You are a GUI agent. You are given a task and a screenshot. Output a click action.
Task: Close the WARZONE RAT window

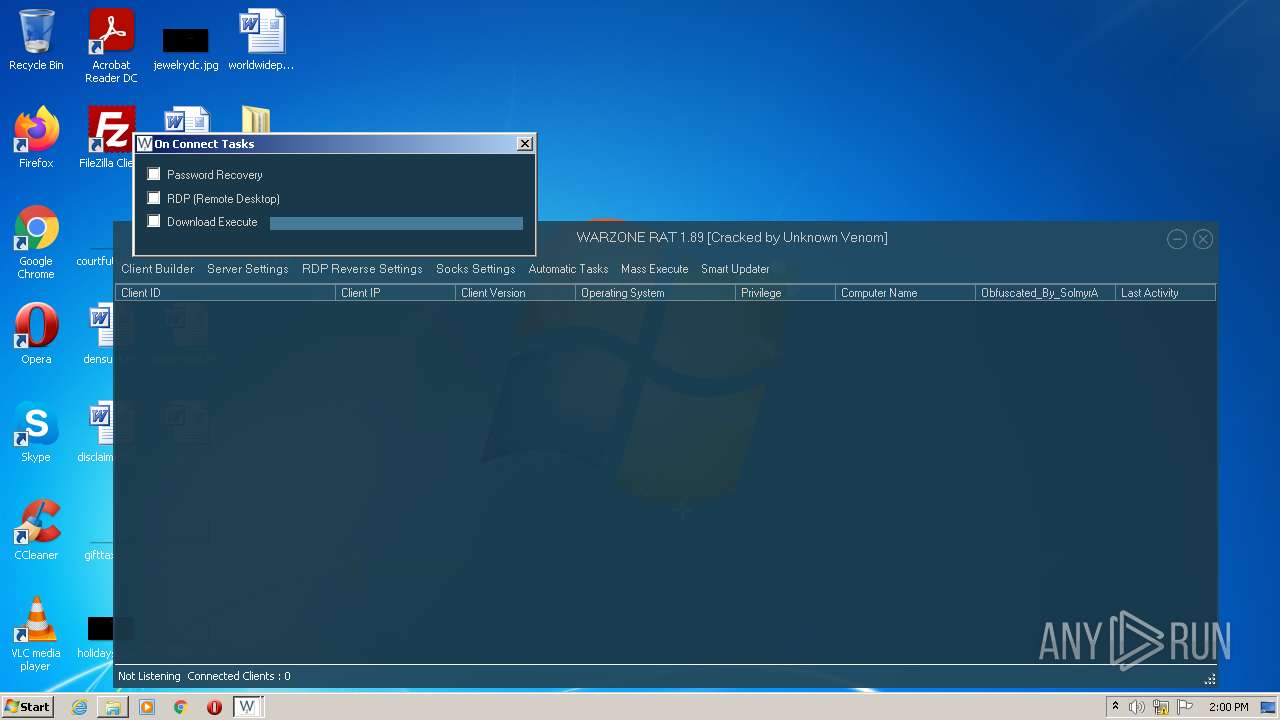1203,239
